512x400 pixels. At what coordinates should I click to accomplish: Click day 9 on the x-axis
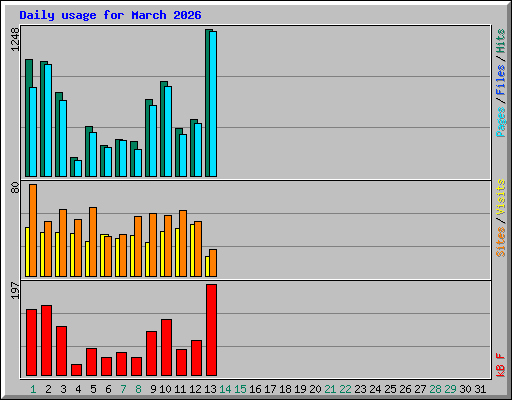click(153, 389)
